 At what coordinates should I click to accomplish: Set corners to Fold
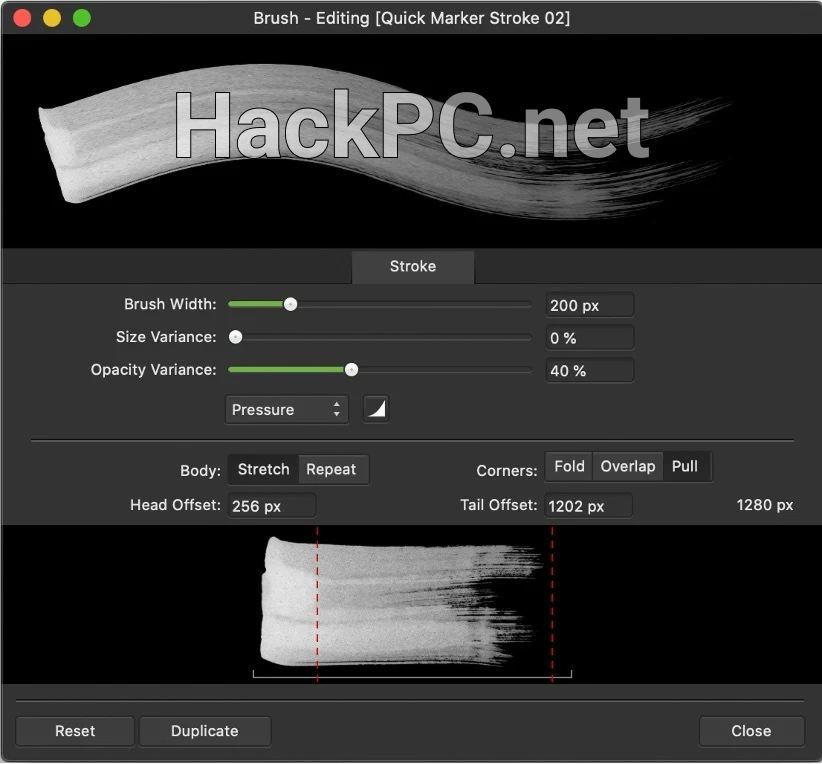(569, 466)
